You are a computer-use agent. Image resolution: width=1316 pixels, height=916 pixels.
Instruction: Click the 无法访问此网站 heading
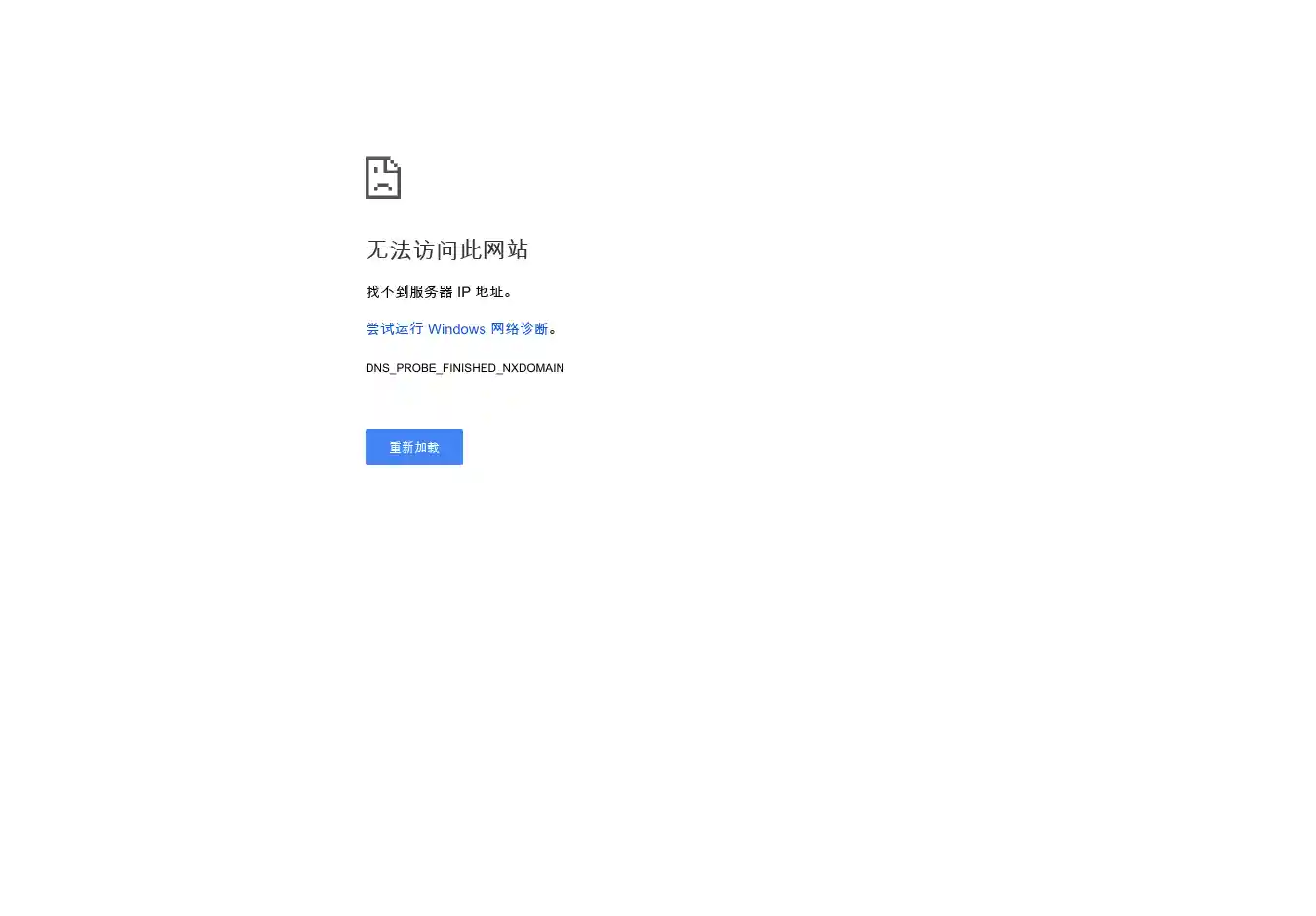tap(447, 249)
